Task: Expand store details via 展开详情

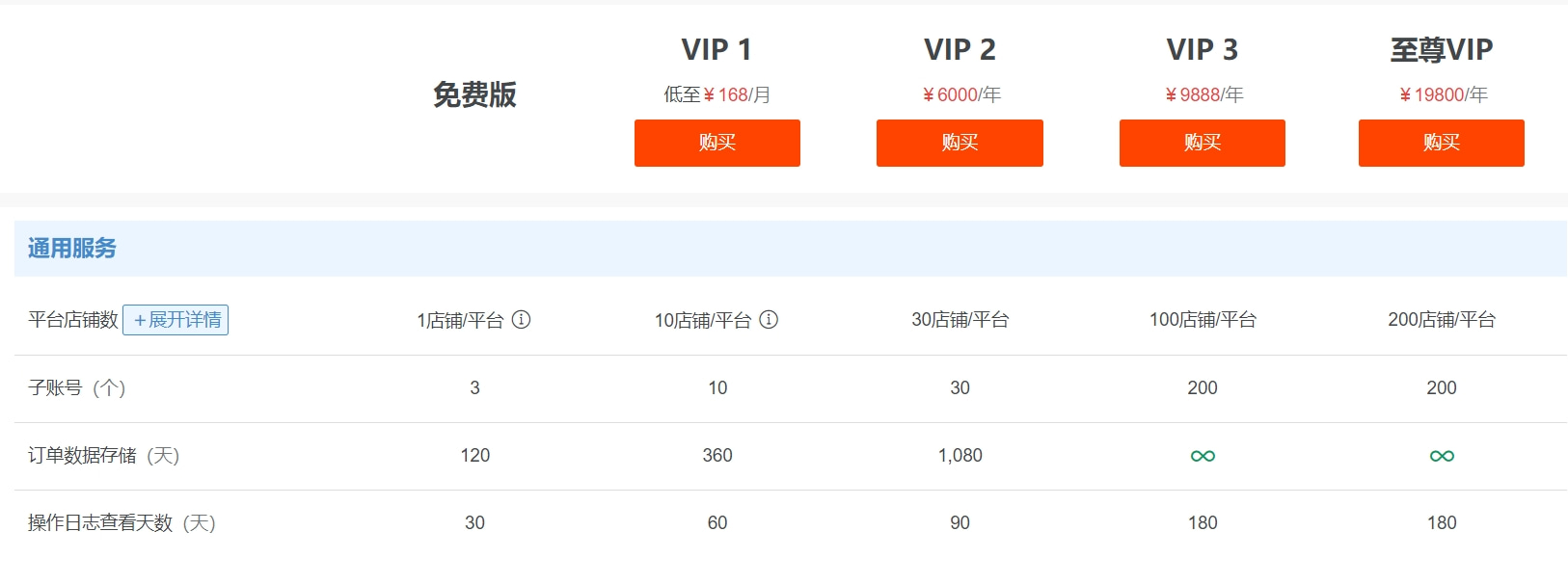Action: (177, 319)
